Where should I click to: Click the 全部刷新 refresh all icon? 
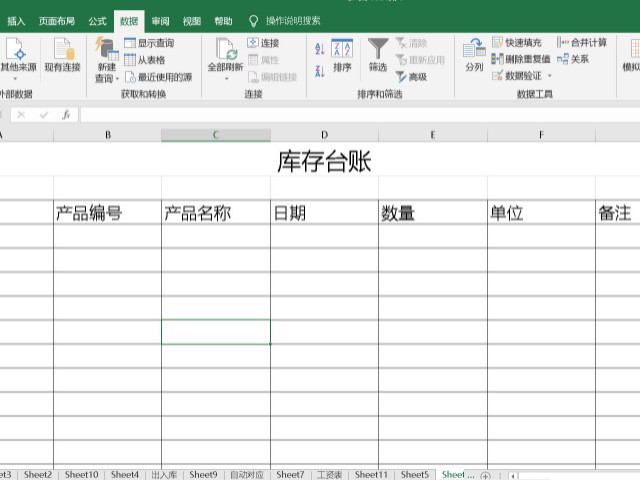(226, 49)
